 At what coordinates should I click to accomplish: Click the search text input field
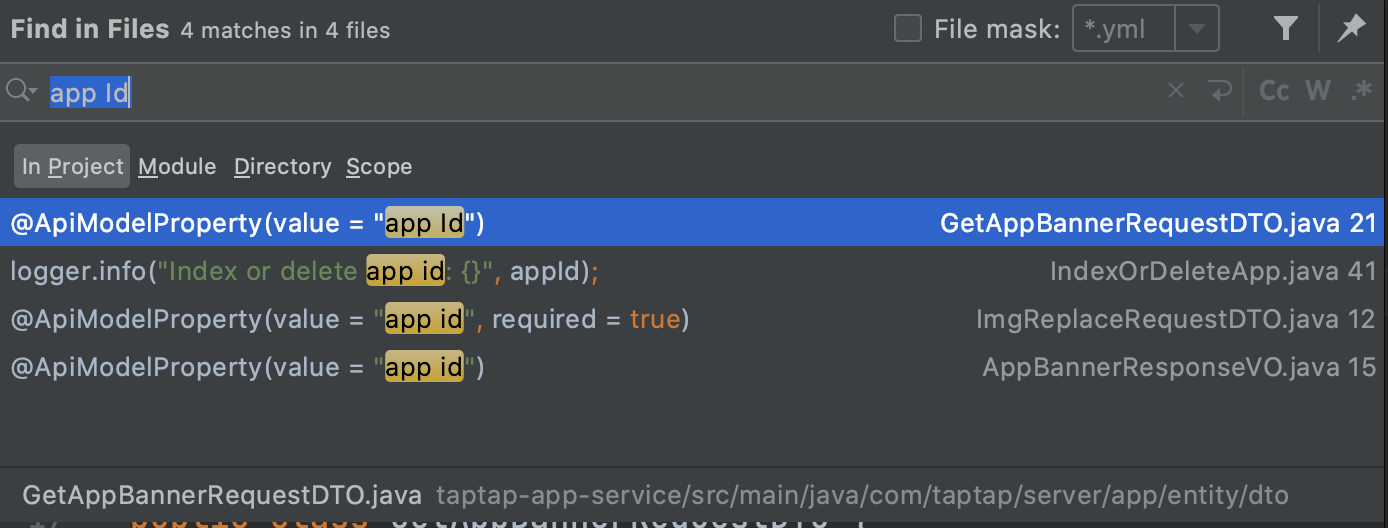600,92
